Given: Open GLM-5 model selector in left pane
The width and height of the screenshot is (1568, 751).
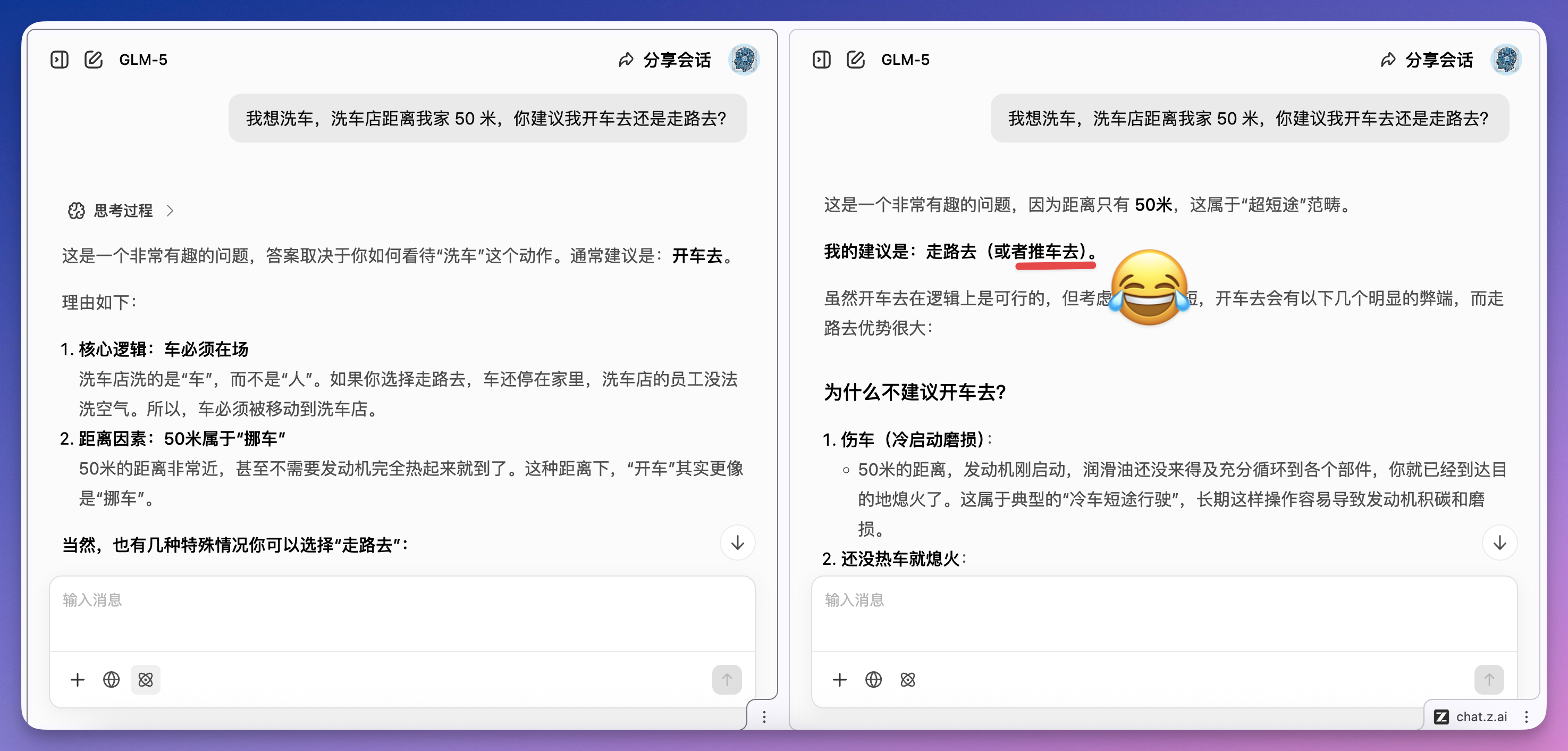Looking at the screenshot, I should click(143, 60).
